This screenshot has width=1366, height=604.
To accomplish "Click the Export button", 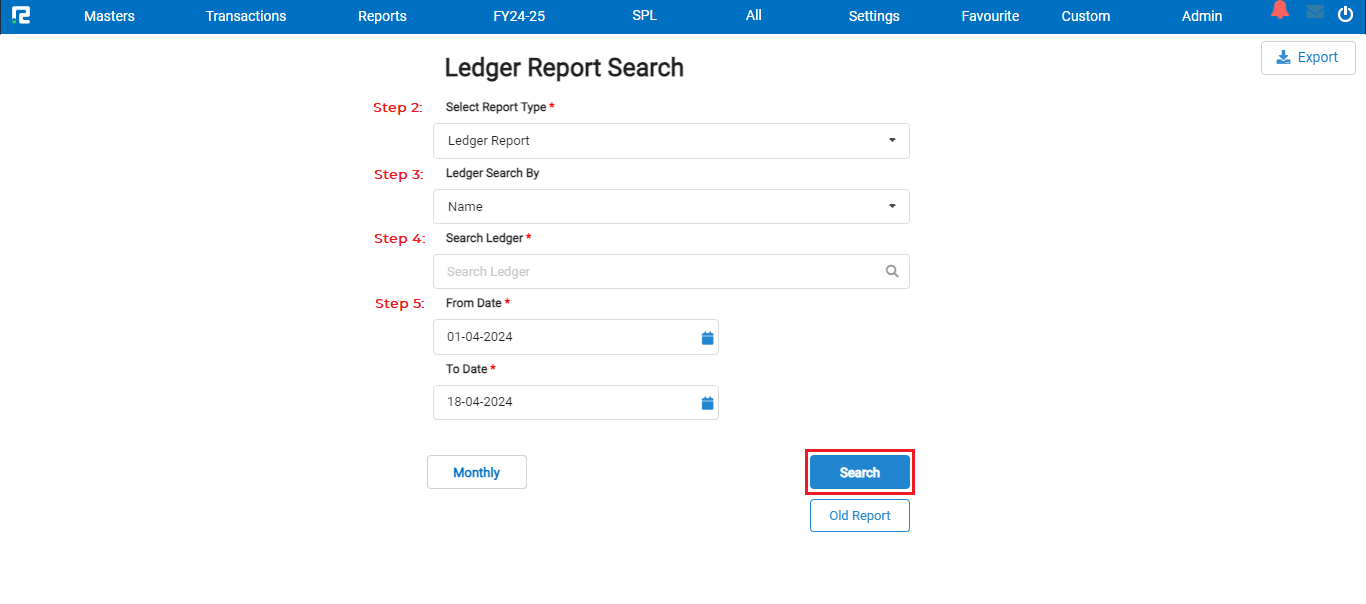I will (1308, 57).
